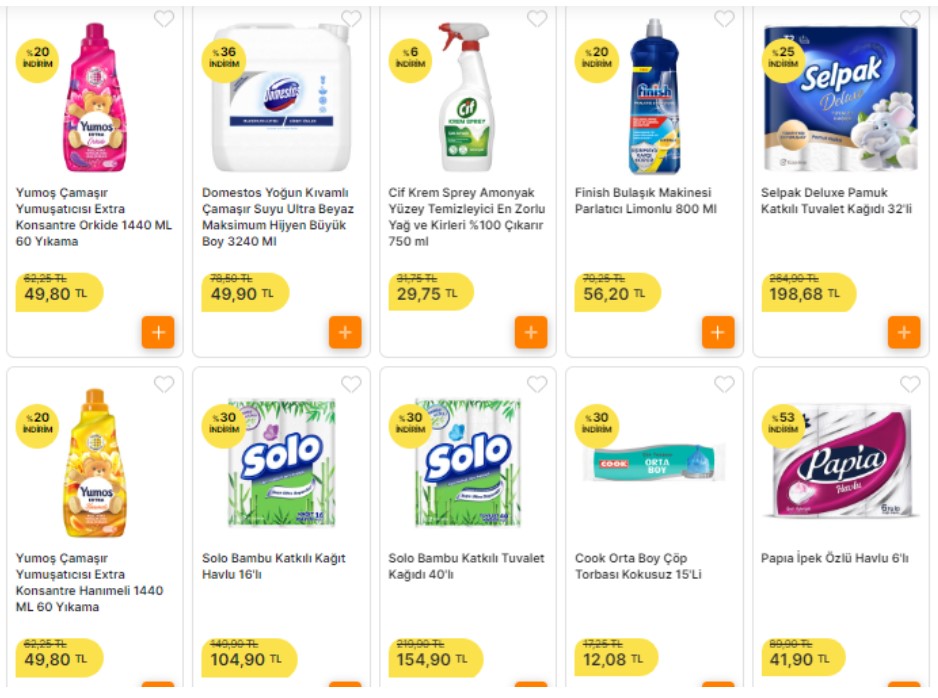
Task: Add Selpak Deluxe toilet paper to cart
Action: coord(906,332)
